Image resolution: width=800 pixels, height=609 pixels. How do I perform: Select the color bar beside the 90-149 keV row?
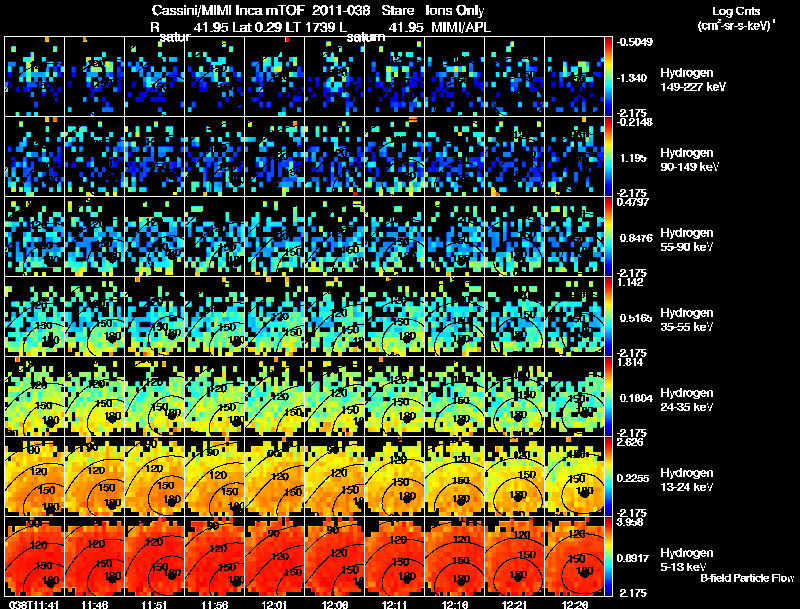pyautogui.click(x=608, y=157)
